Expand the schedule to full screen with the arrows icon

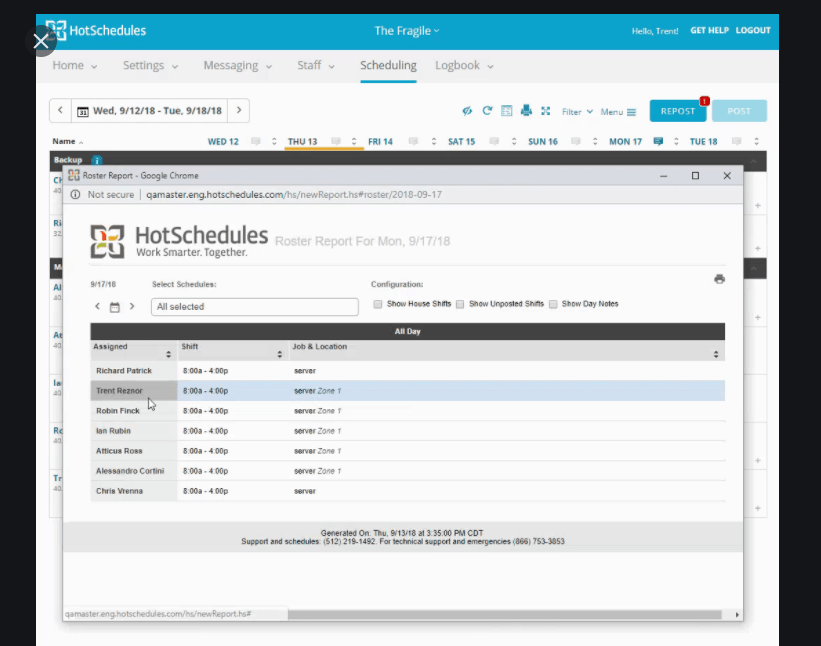click(x=546, y=111)
